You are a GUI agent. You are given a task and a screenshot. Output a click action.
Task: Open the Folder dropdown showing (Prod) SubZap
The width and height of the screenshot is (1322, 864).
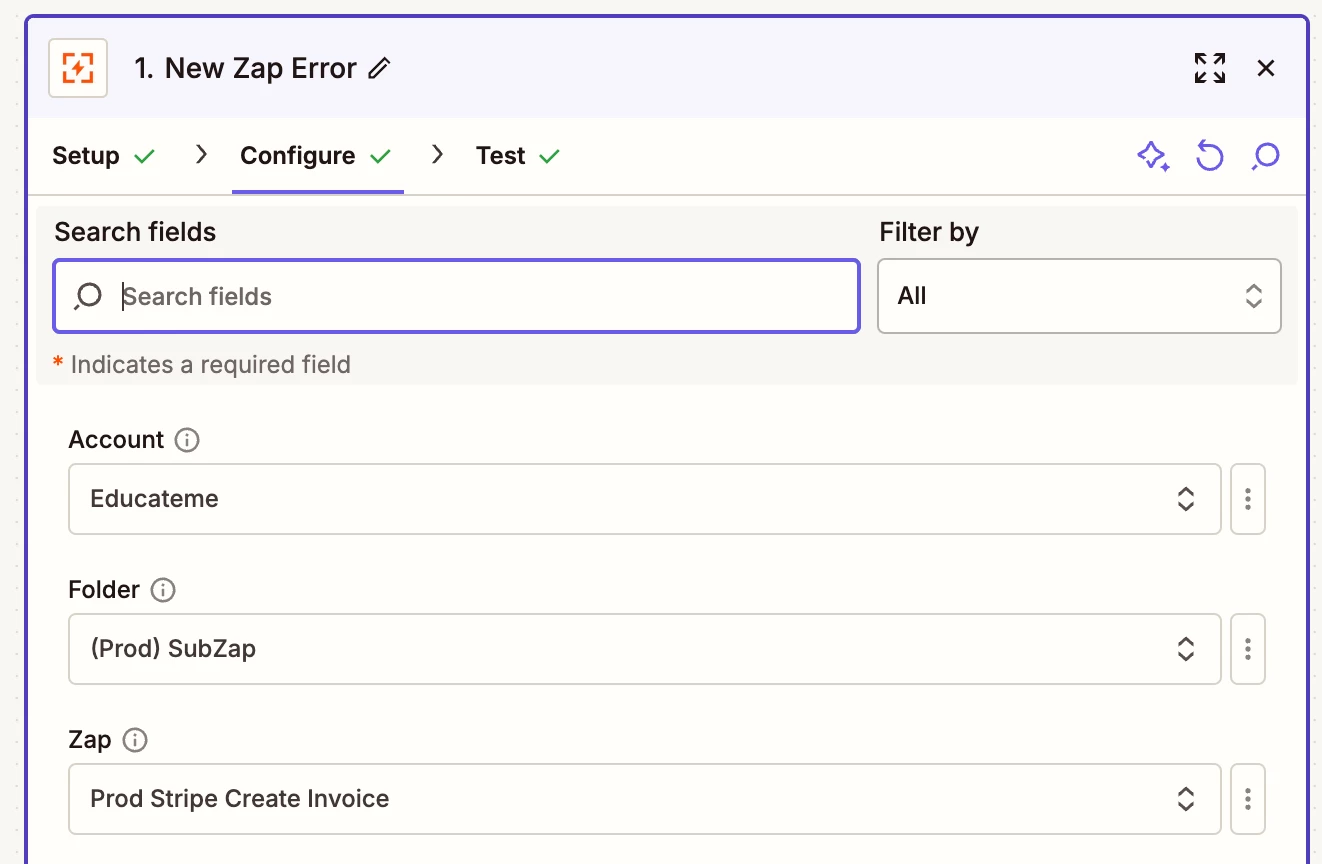(644, 649)
